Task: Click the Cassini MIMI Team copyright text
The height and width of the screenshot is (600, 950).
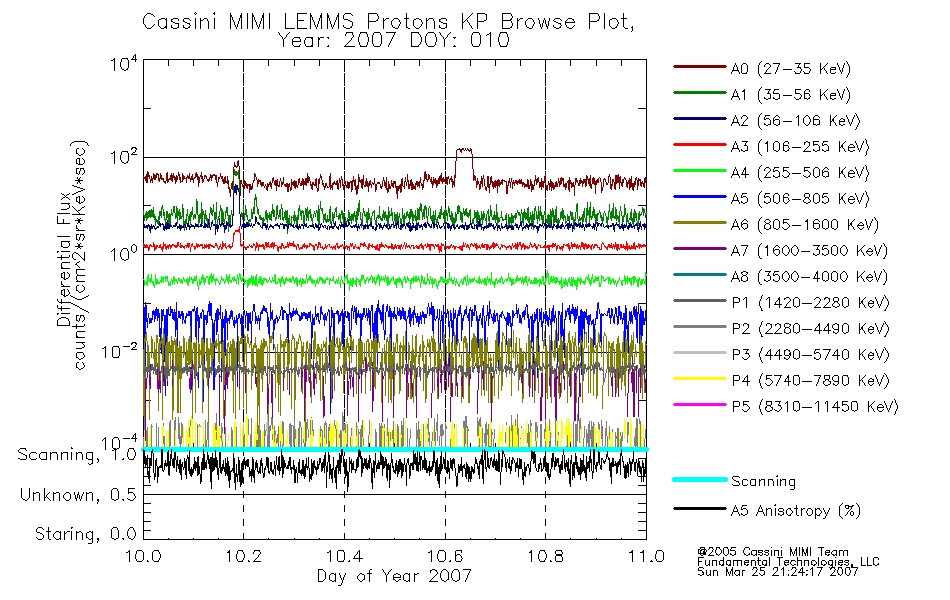Action: point(773,552)
